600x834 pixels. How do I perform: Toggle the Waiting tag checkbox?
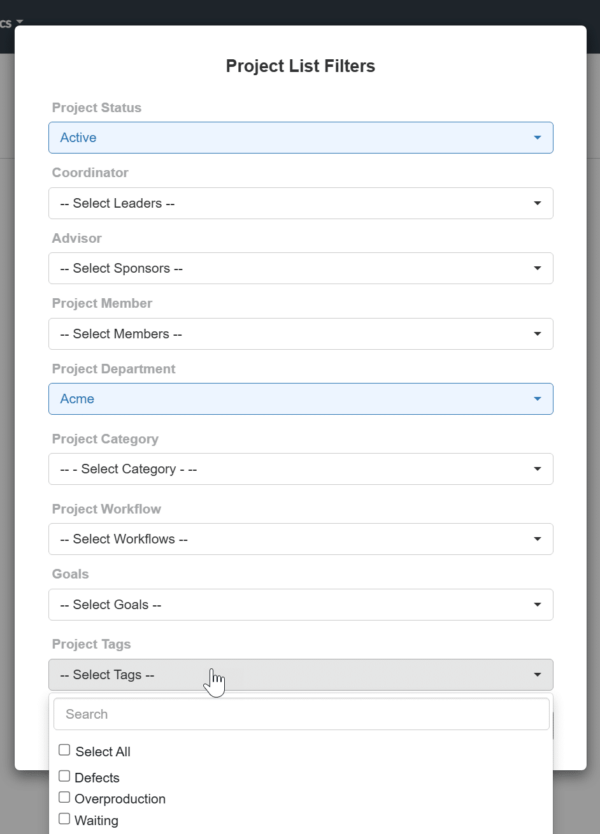(x=65, y=819)
